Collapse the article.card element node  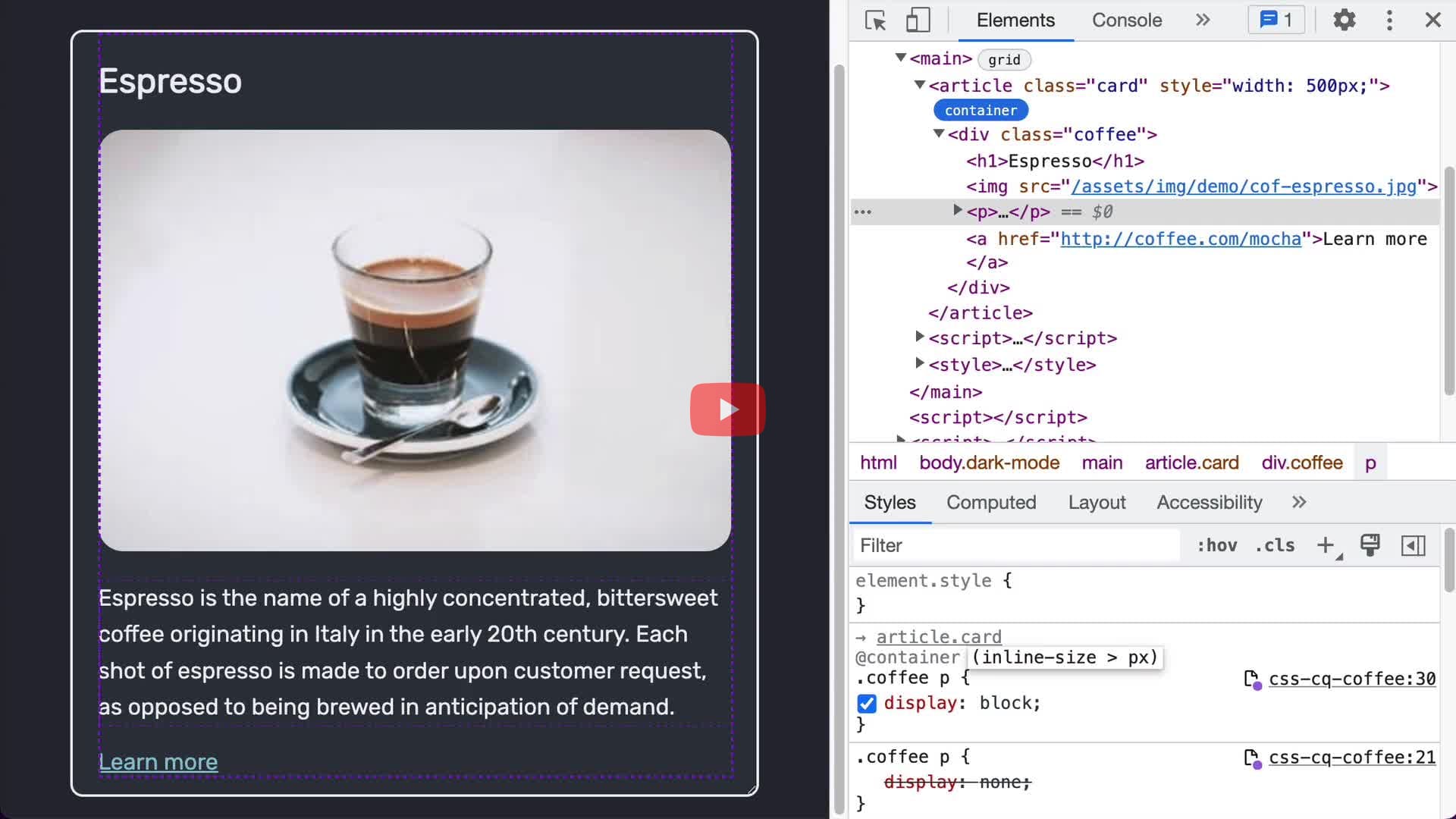pyautogui.click(x=919, y=85)
